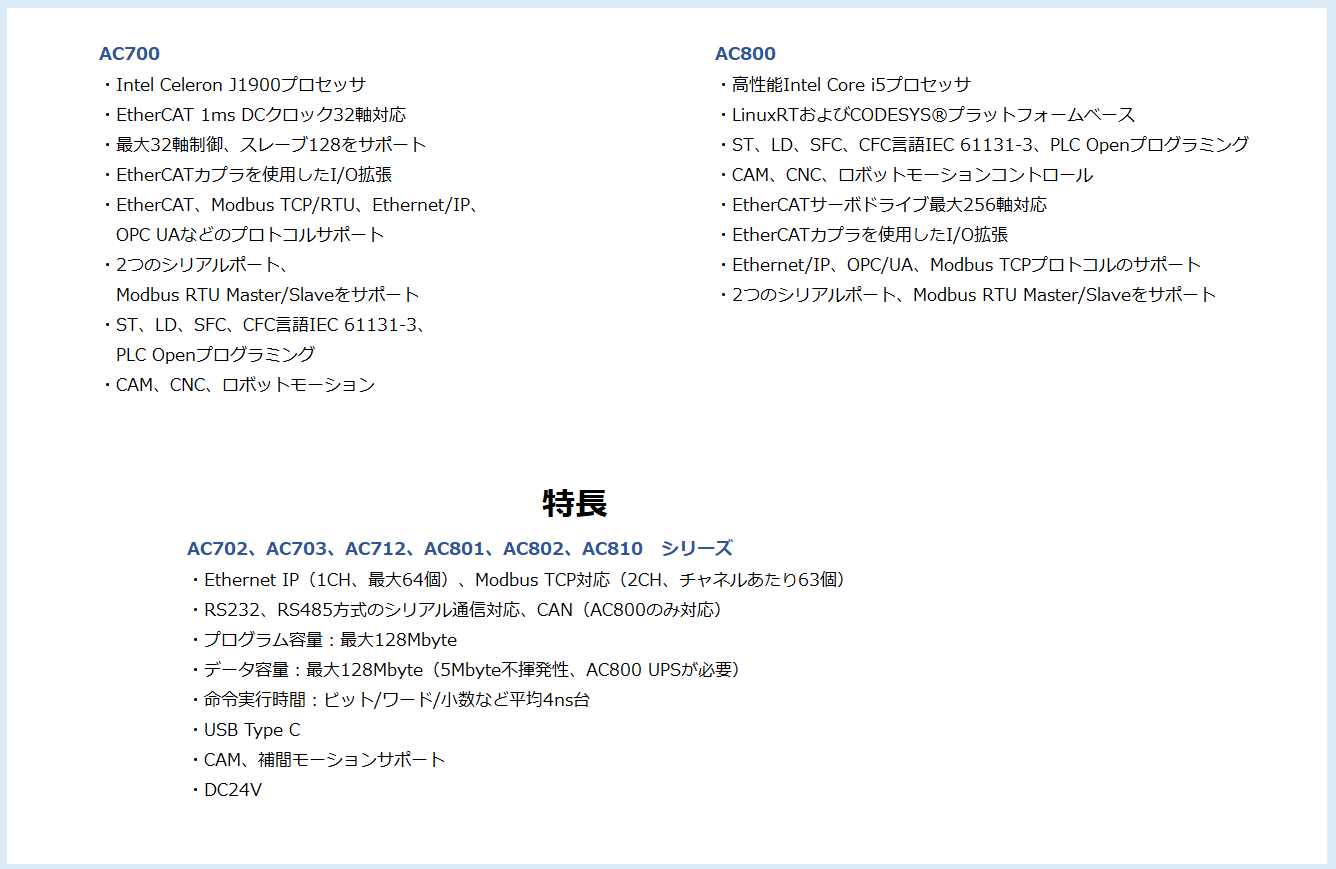
Task: Click the CAM、CNC、ロボットモーション line under AC700
Action: 238,385
